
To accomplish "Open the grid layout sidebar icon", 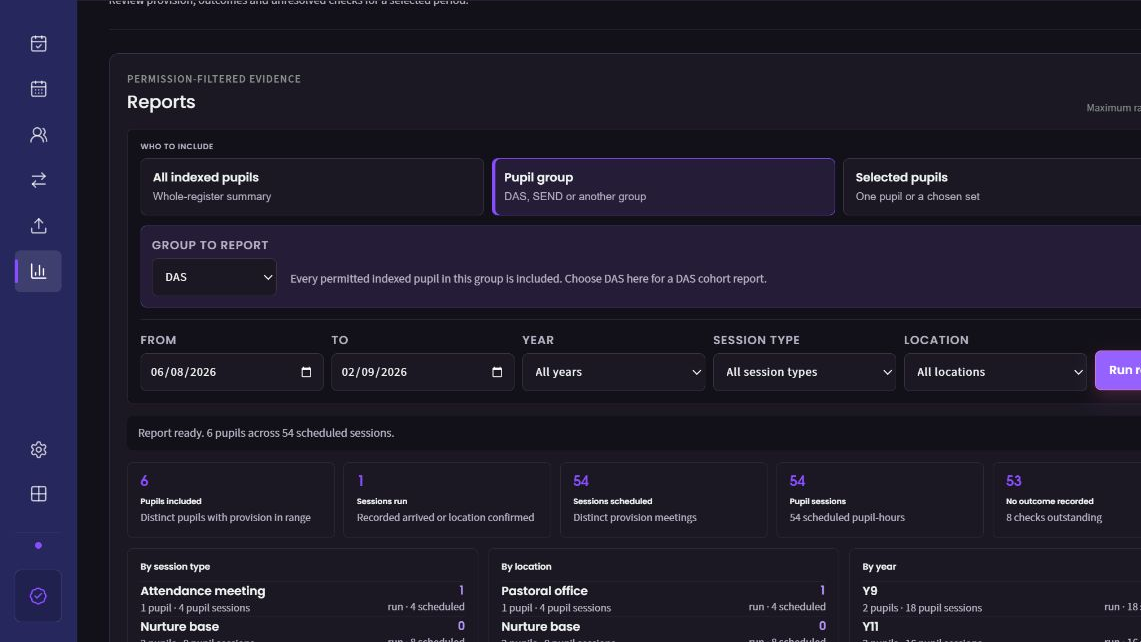I will point(39,494).
